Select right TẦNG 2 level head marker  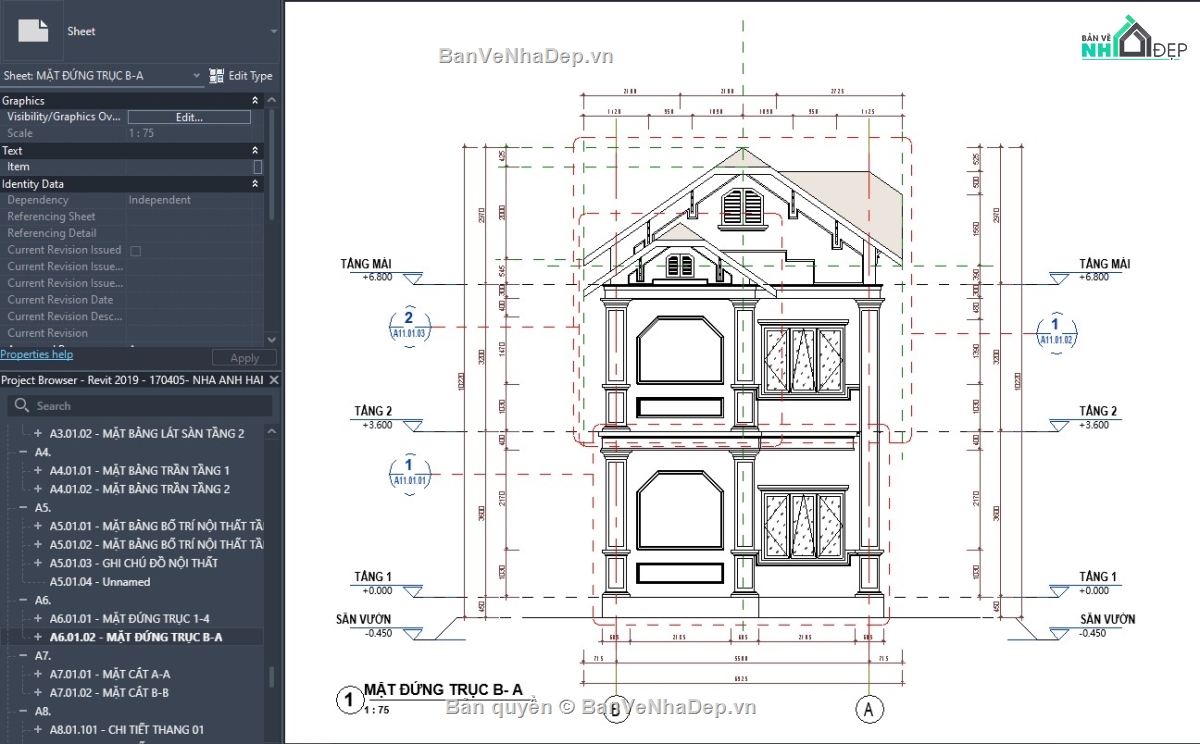1061,427
